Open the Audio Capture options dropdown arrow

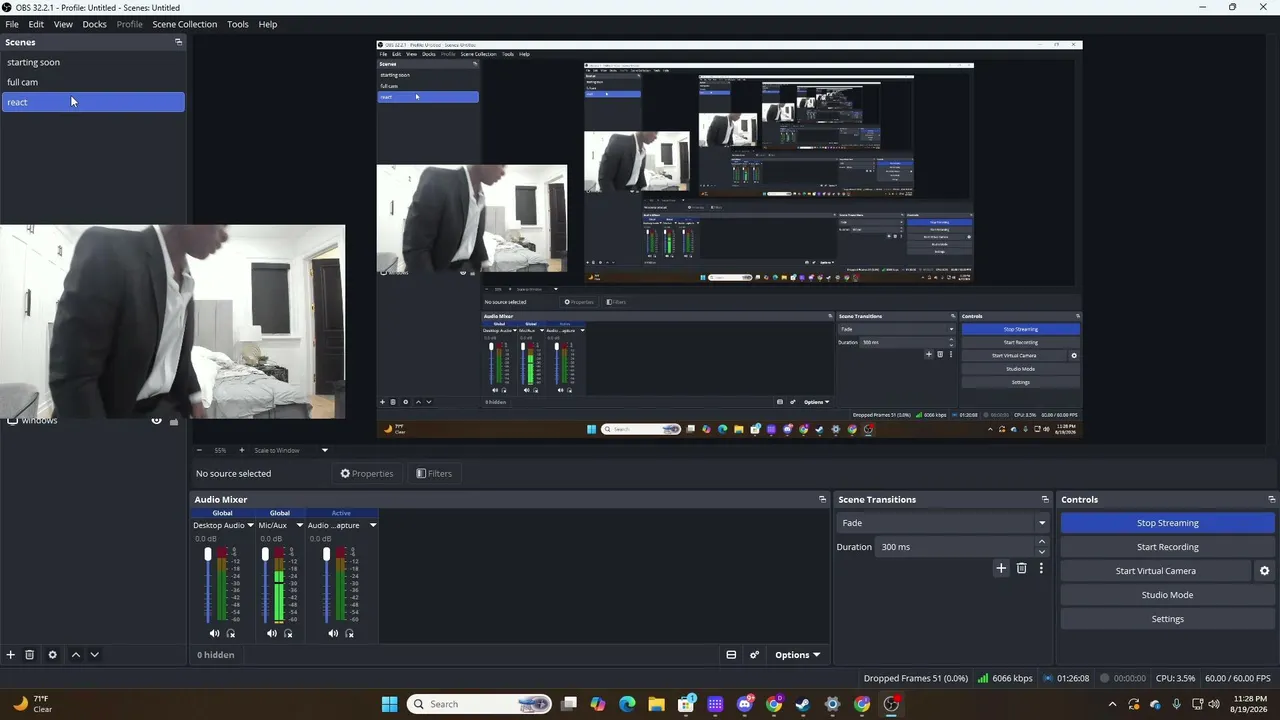pos(373,525)
